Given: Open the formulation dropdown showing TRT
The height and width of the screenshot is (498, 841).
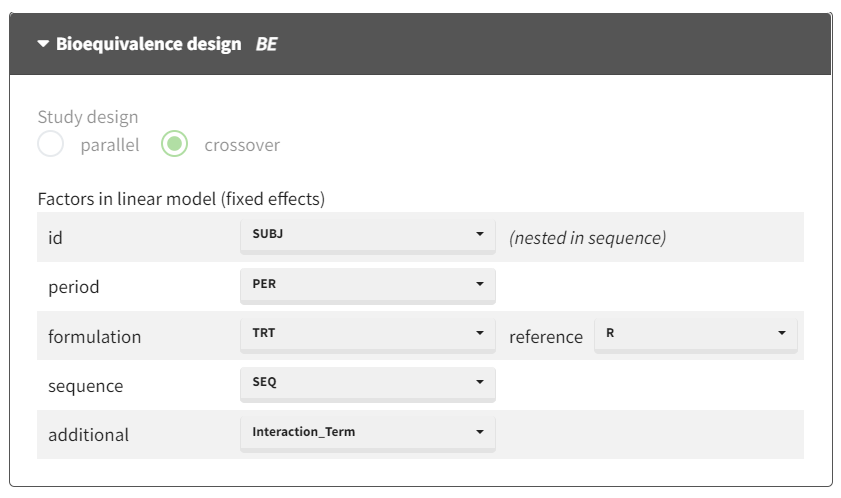Looking at the screenshot, I should tap(366, 334).
